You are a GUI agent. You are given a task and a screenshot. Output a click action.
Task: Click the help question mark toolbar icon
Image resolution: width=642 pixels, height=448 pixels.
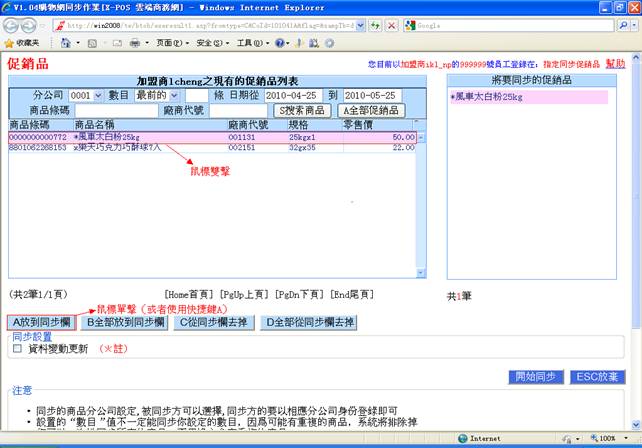[281, 44]
